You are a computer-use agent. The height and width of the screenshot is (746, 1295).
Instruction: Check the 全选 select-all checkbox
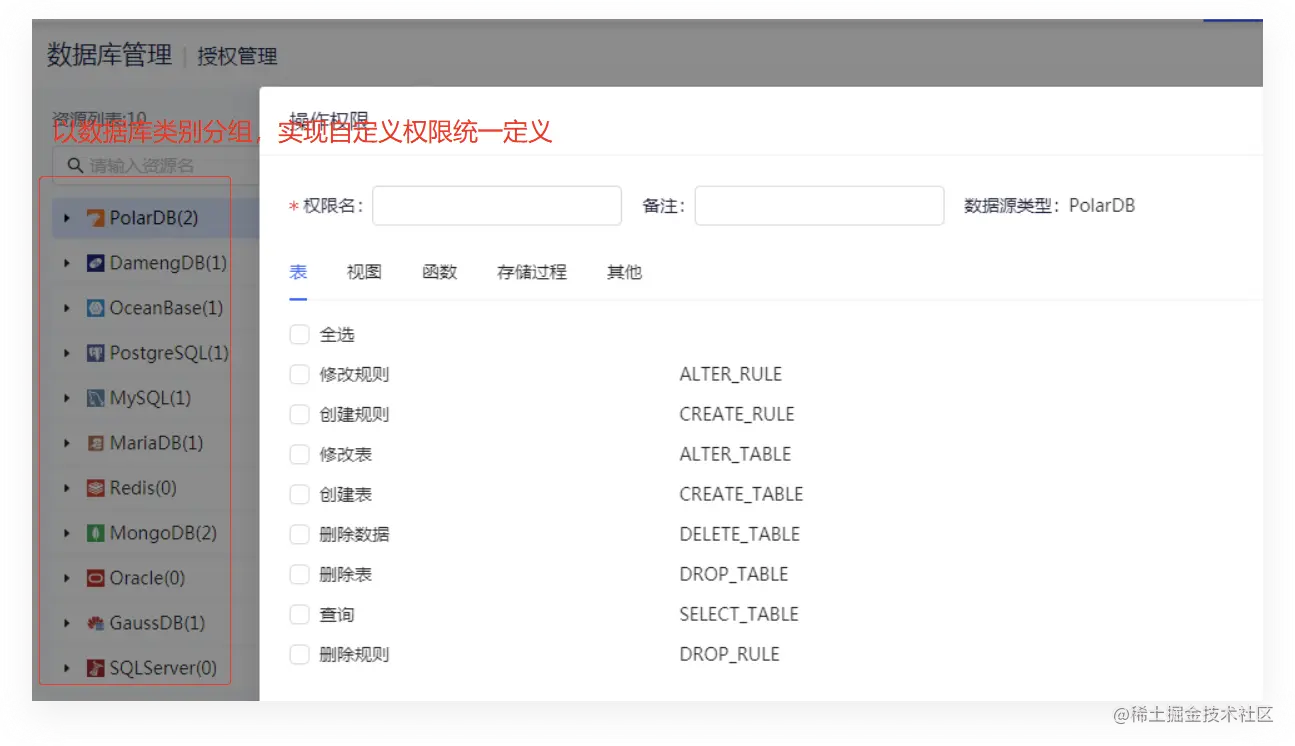[299, 334]
